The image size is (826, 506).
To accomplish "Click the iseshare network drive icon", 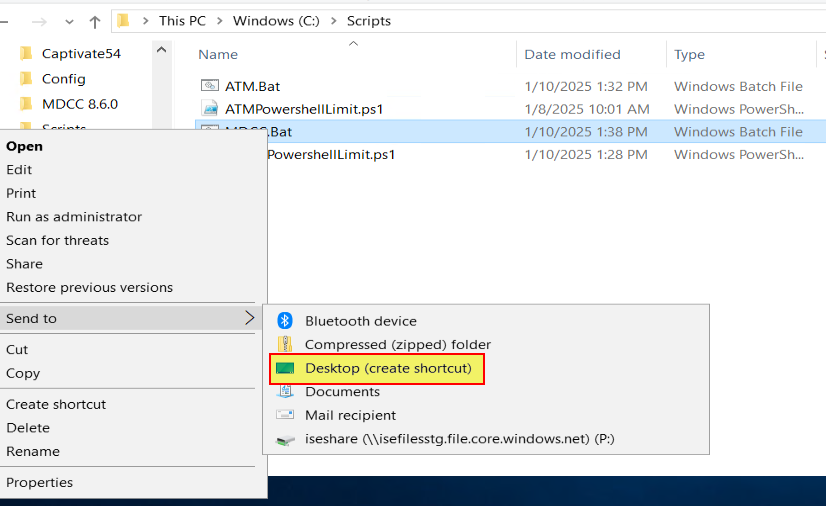I will (285, 439).
